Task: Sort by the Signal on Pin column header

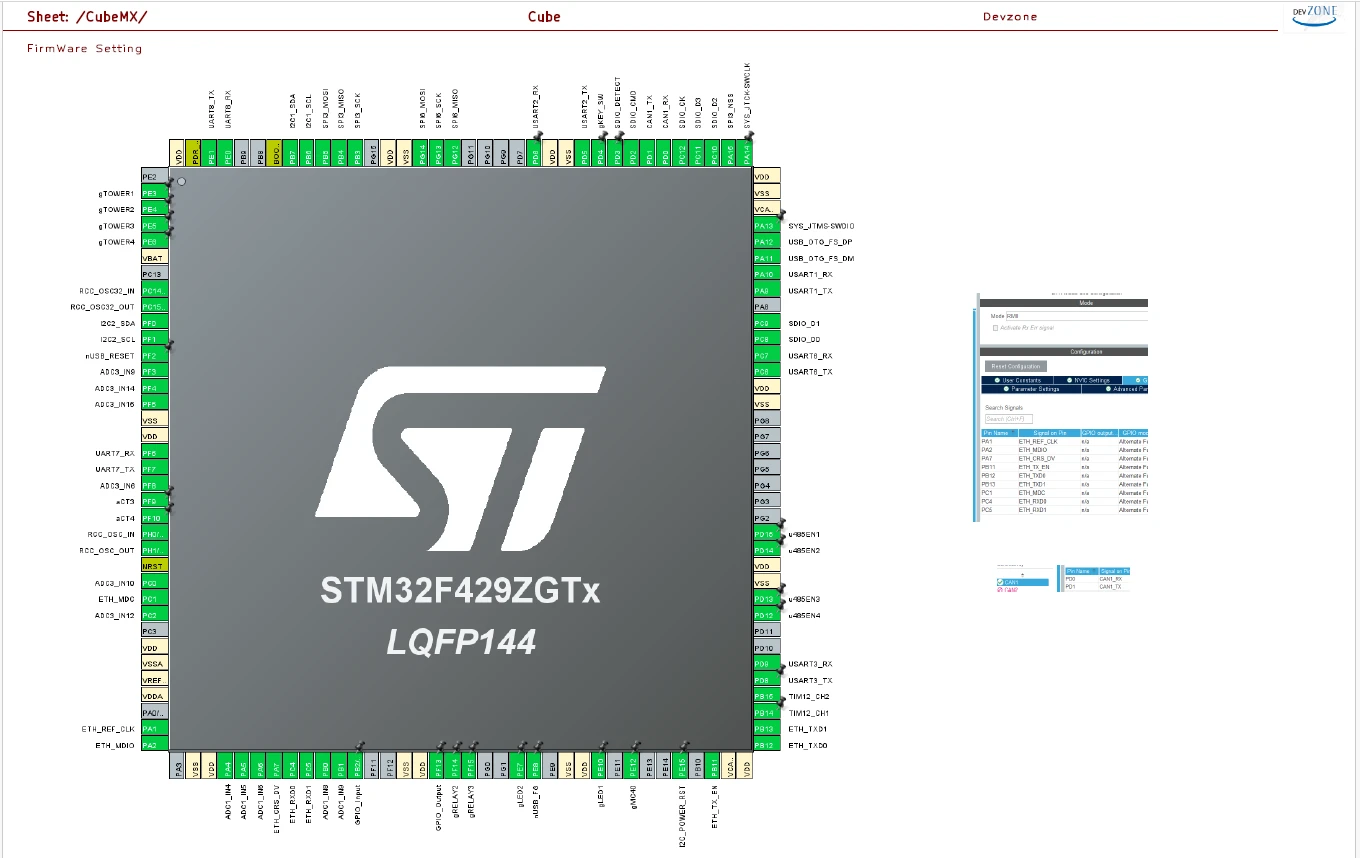Action: (1050, 433)
